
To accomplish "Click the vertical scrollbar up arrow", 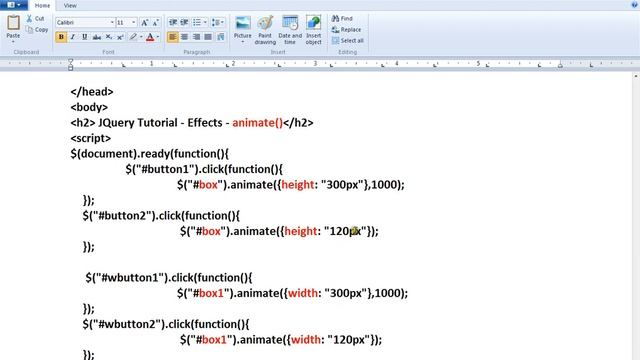I will click(x=636, y=76).
